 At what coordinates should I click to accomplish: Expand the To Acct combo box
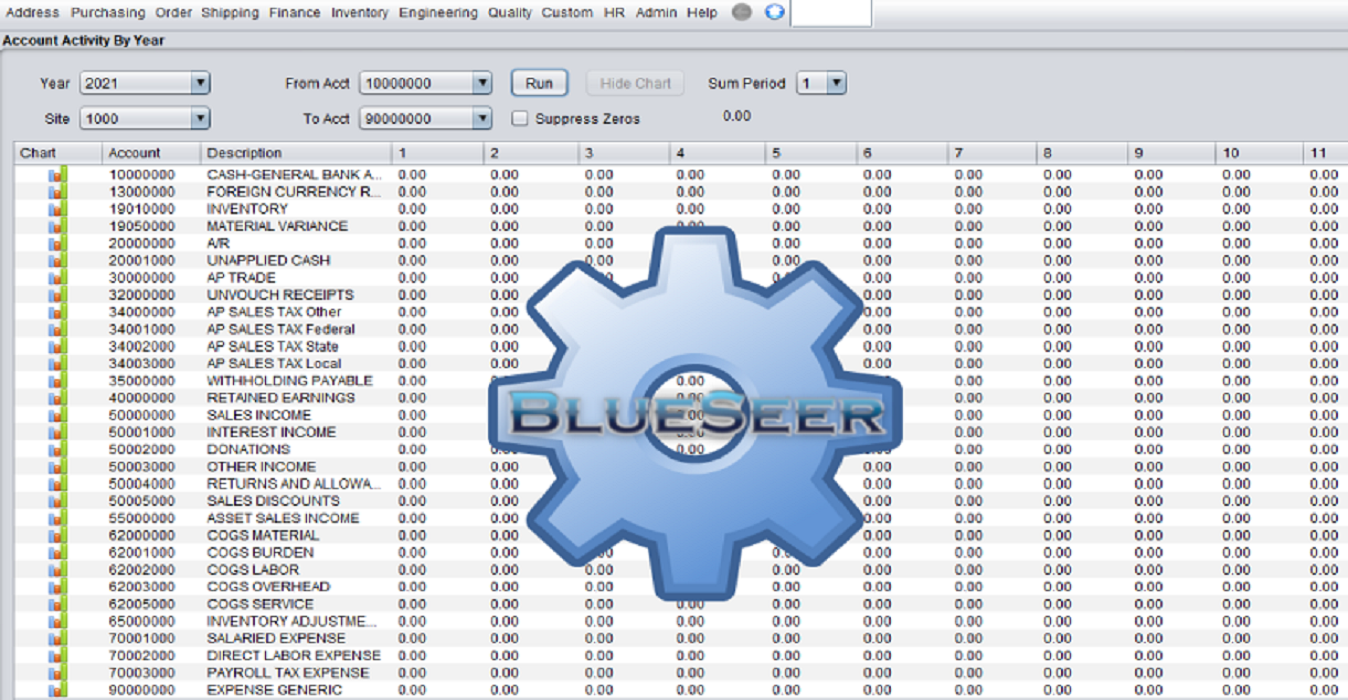(482, 119)
